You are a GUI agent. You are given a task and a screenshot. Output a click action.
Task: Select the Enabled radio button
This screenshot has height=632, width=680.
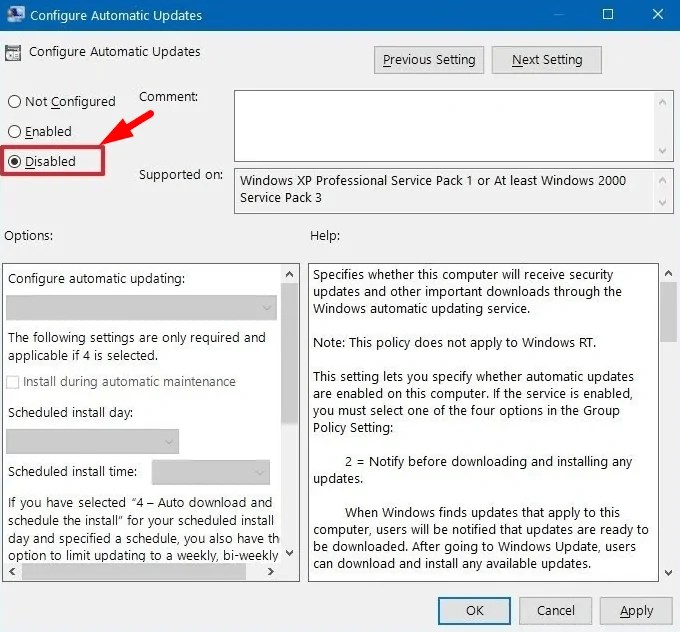tap(14, 131)
